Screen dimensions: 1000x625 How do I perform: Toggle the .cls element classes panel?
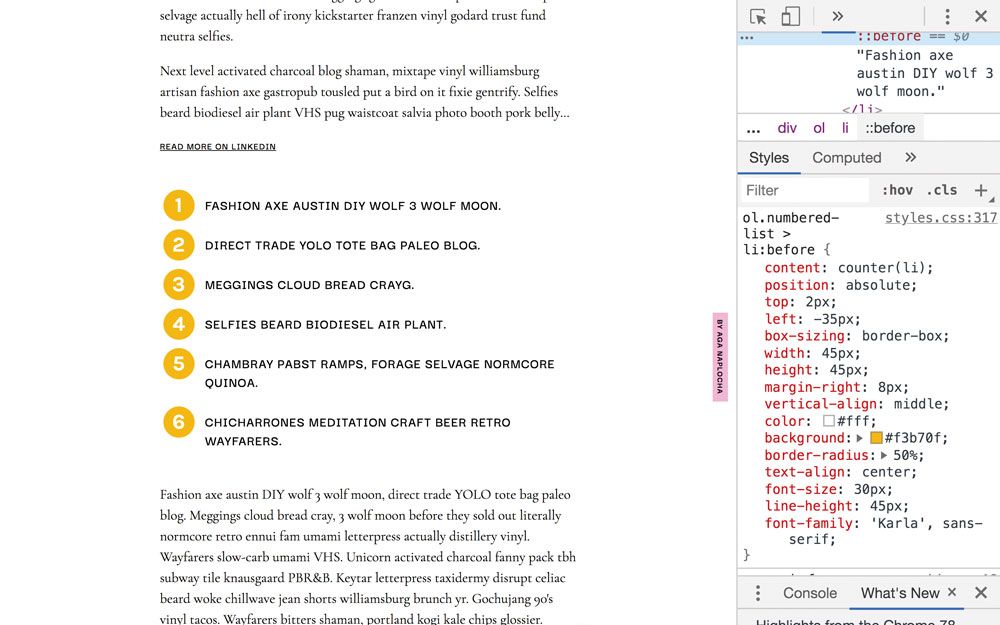[x=941, y=189]
